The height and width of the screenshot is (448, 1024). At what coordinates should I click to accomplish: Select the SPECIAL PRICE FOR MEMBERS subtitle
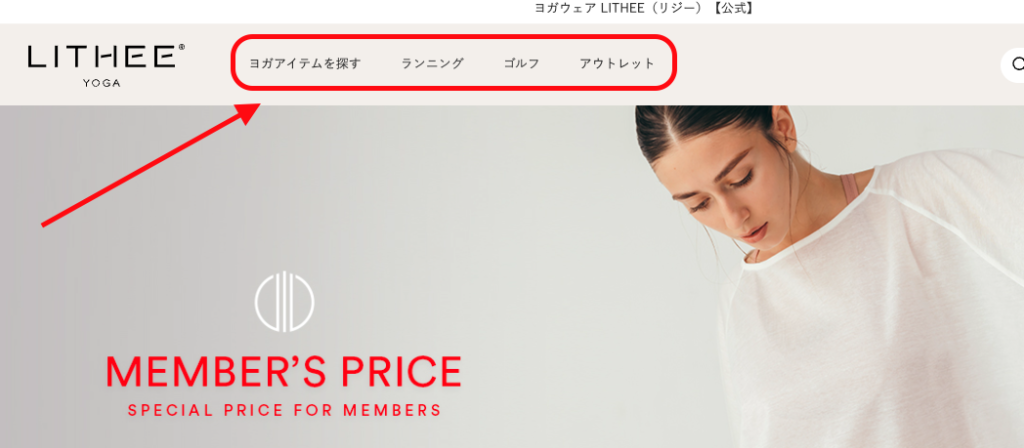(285, 411)
